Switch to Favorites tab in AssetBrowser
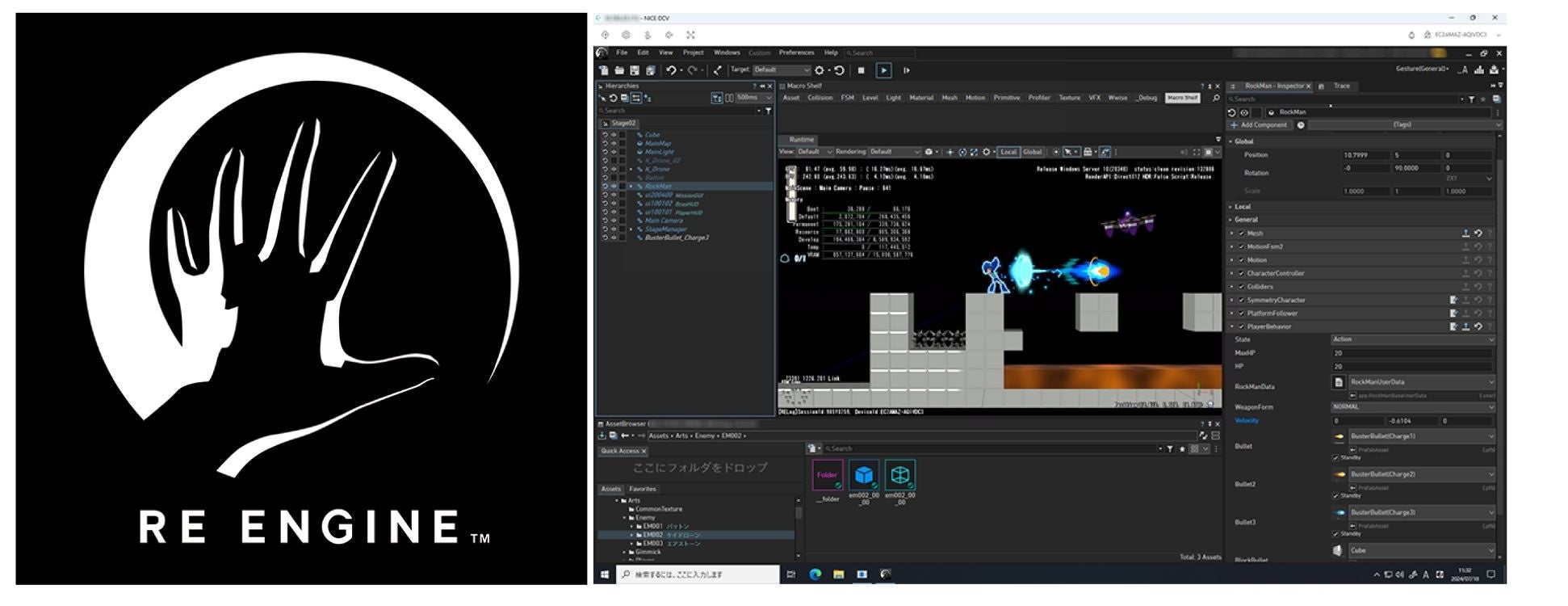 (643, 490)
